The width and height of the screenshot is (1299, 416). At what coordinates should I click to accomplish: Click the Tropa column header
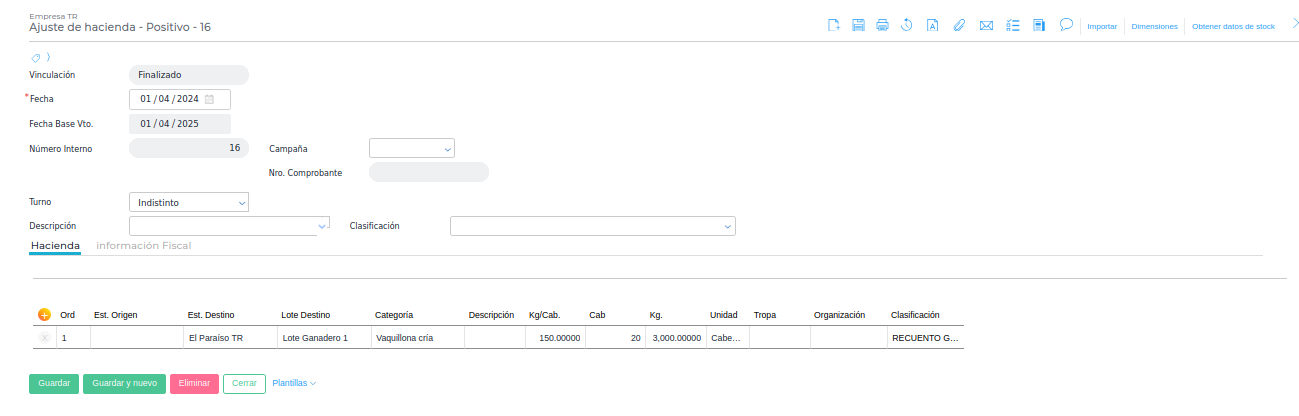(765, 315)
